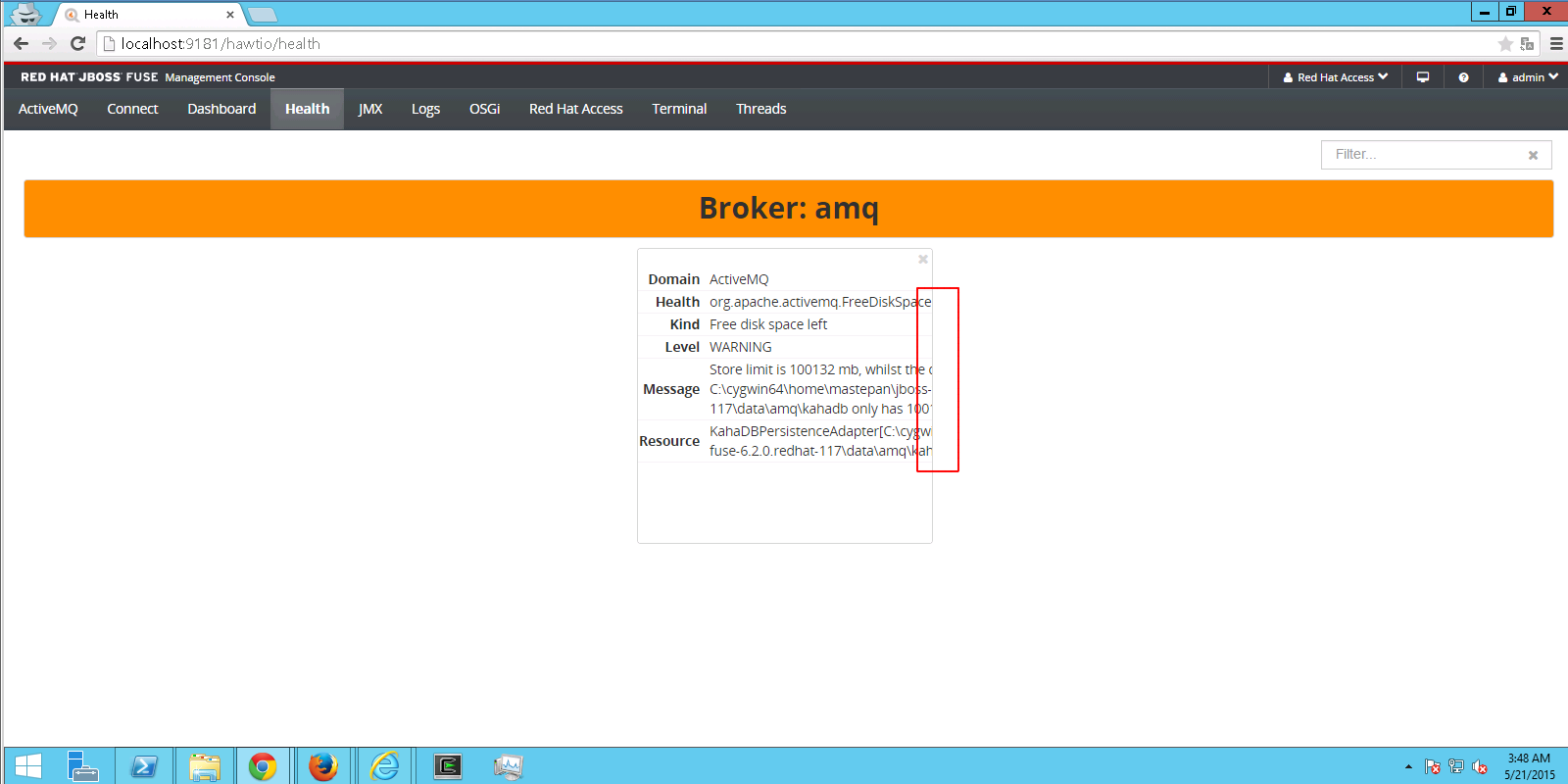The height and width of the screenshot is (784, 1568).
Task: Open Red Hat Access in the navigation bar
Action: [x=576, y=109]
